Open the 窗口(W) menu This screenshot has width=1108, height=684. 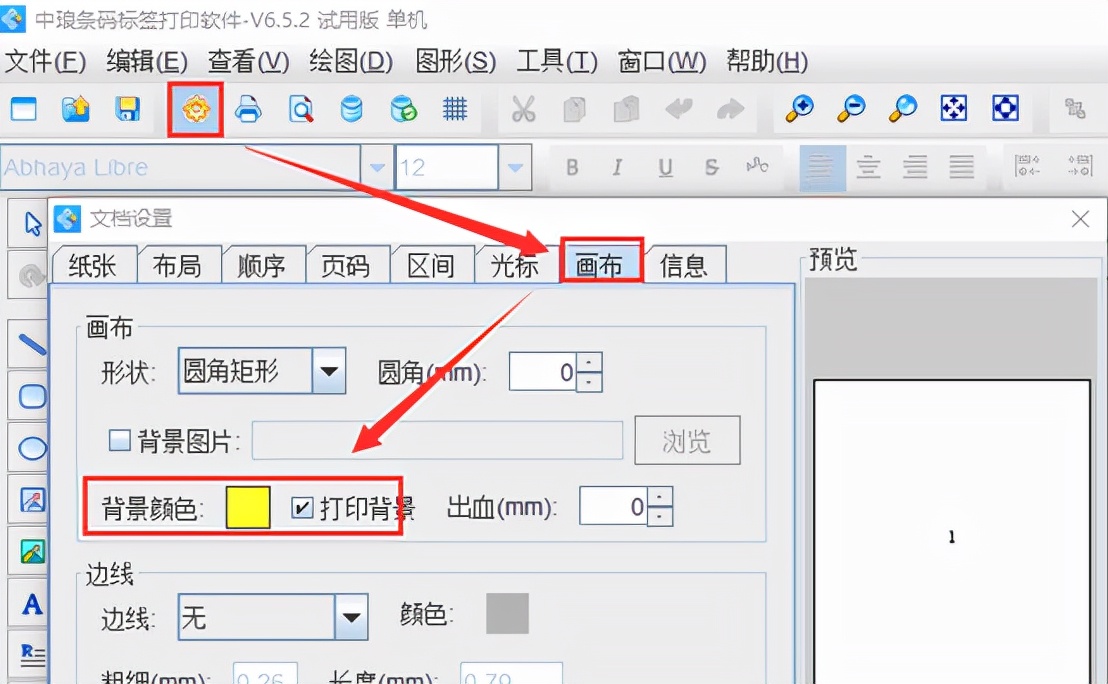click(x=662, y=61)
